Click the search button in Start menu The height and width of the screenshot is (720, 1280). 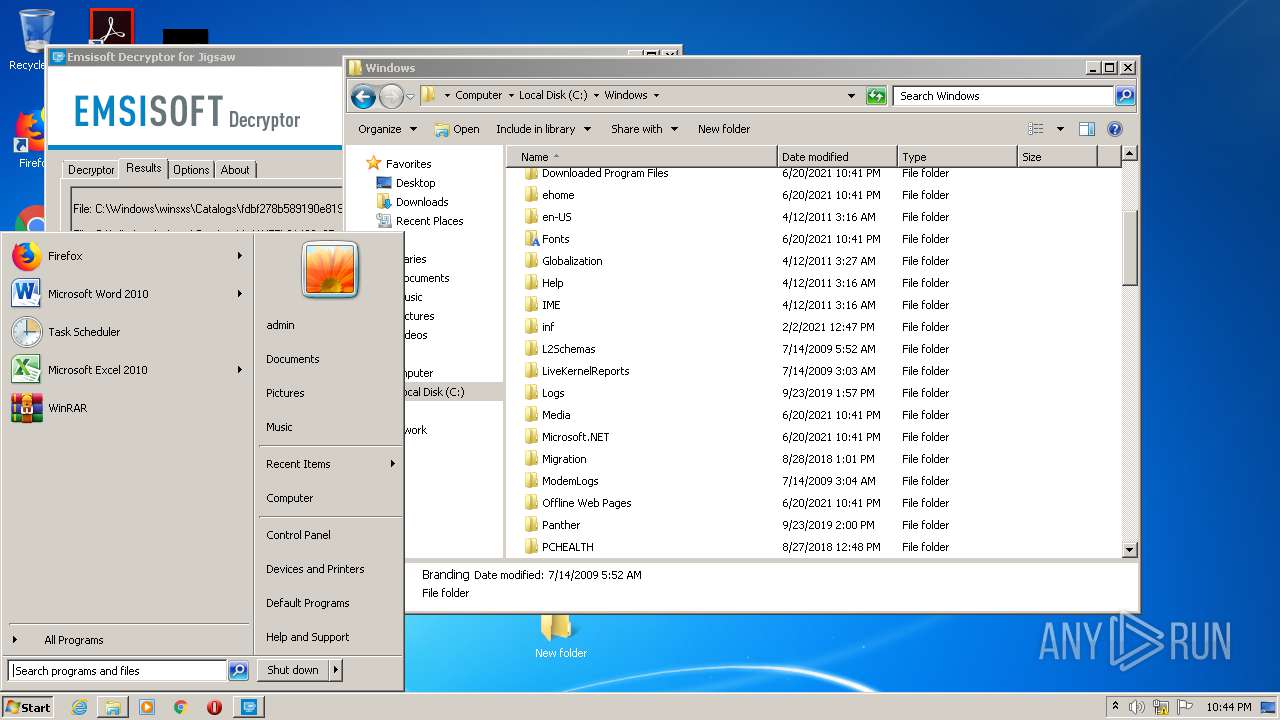click(238, 671)
